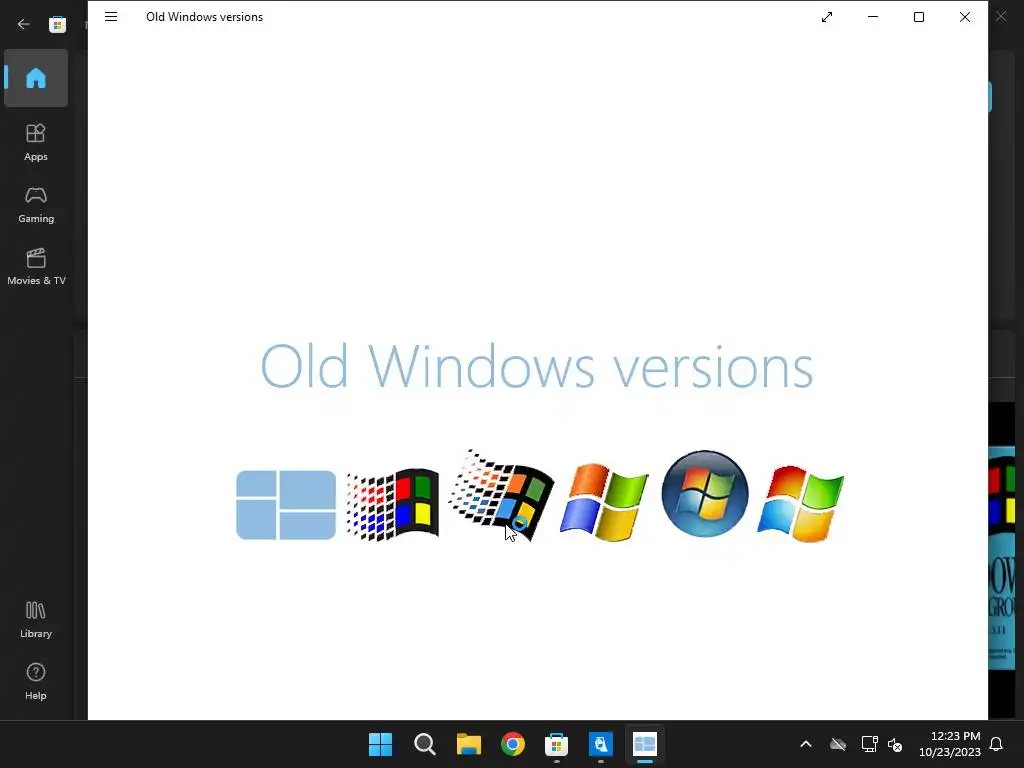Click the muted volume tray icon
This screenshot has width=1024, height=768.
895,744
